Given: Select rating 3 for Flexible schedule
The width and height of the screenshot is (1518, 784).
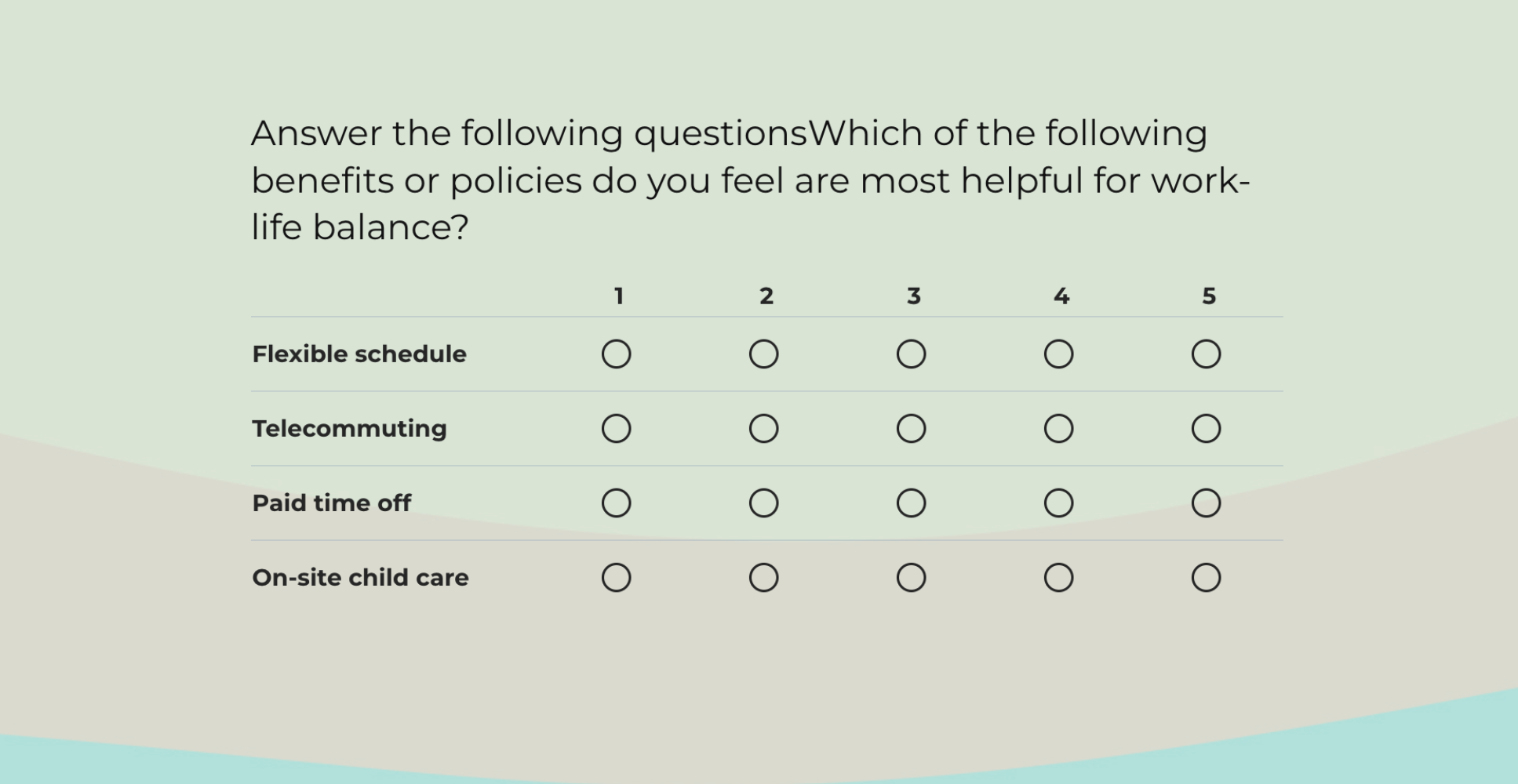Looking at the screenshot, I should point(912,354).
